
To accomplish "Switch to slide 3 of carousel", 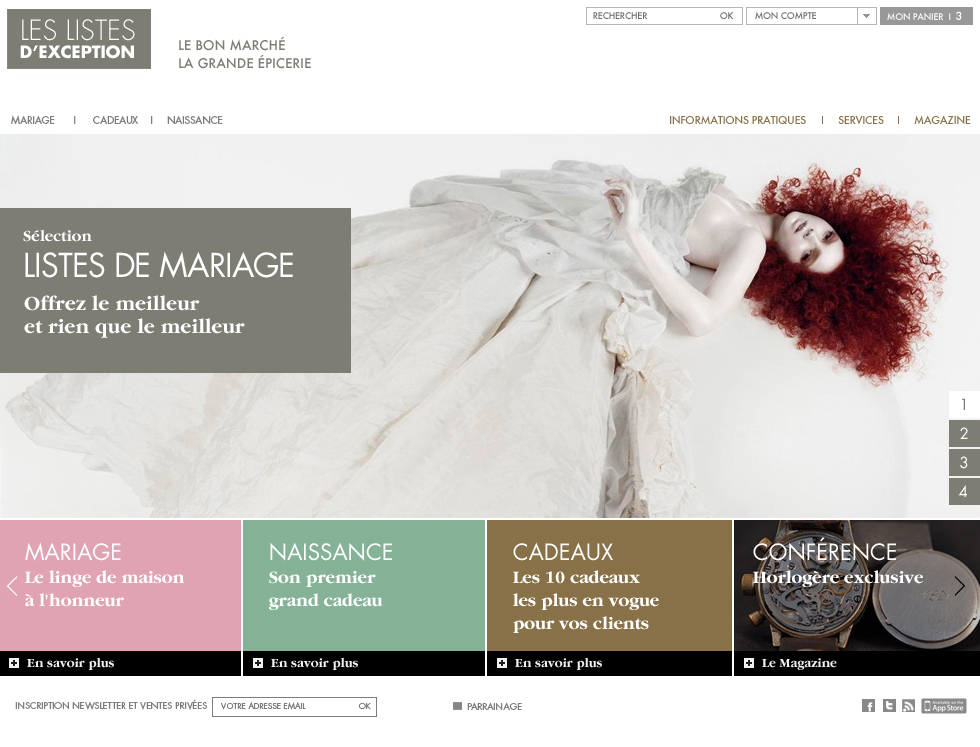I will [x=964, y=463].
